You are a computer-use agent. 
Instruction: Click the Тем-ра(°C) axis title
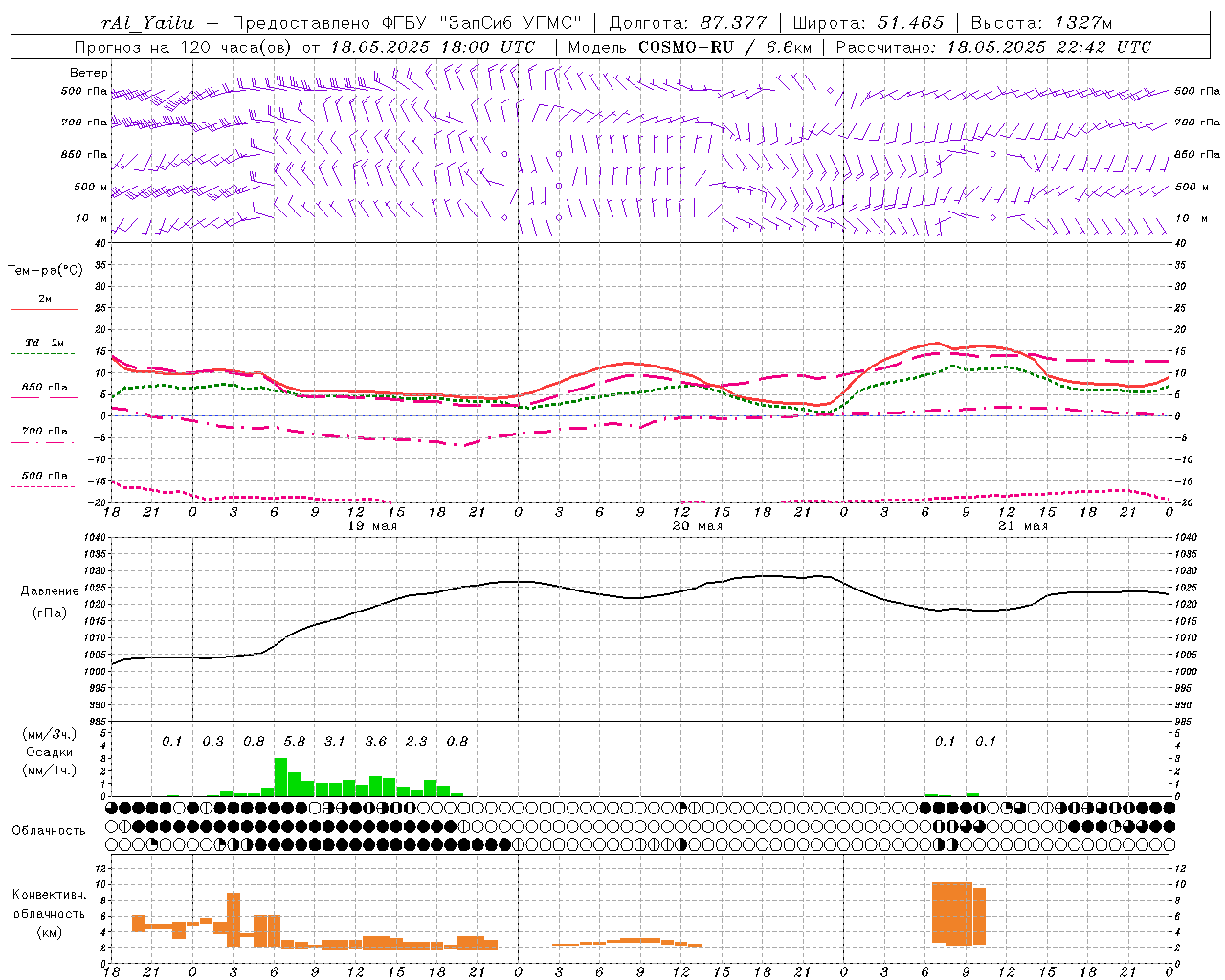[46, 271]
